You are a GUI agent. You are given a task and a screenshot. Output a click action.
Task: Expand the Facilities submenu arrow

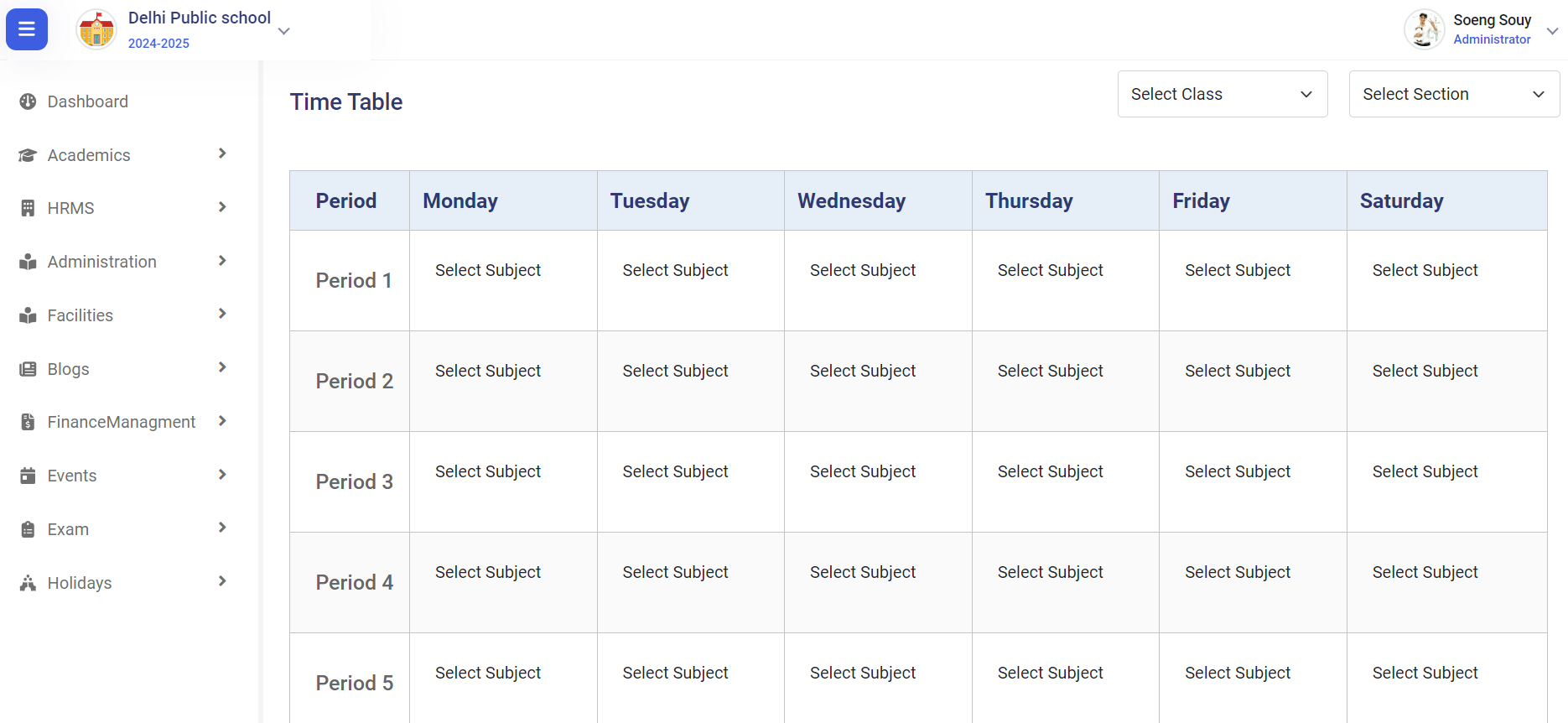pyautogui.click(x=222, y=314)
